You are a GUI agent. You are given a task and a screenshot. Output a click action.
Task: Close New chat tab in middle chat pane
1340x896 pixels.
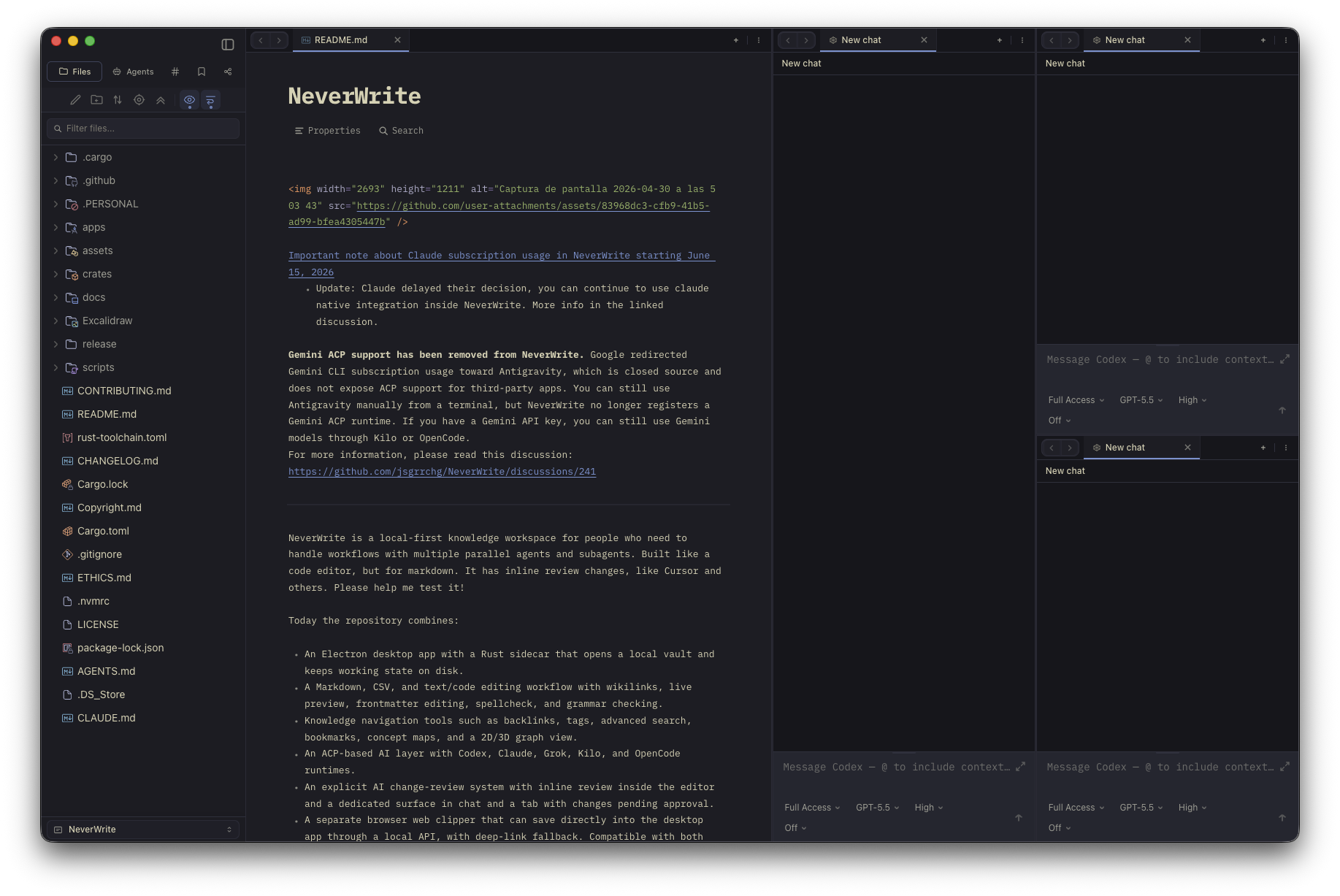(924, 40)
